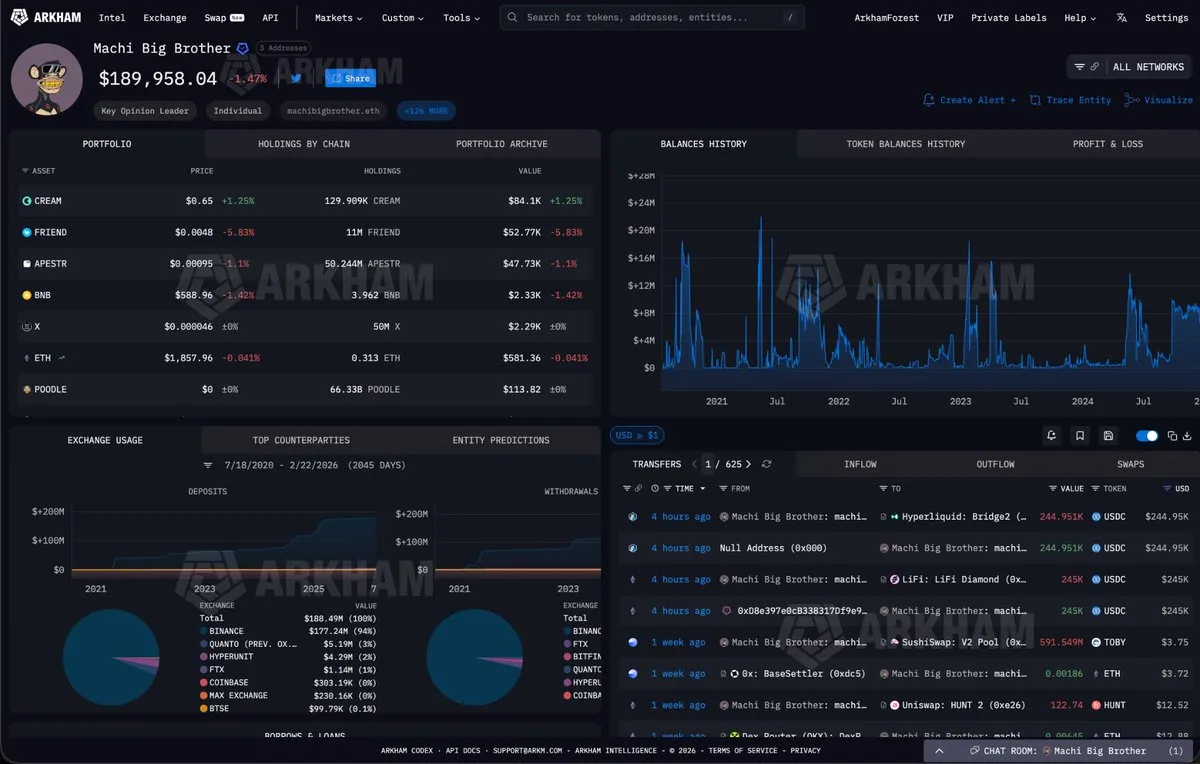This screenshot has width=1200, height=764.
Task: Open the Profit & Loss tab
Action: click(1107, 144)
